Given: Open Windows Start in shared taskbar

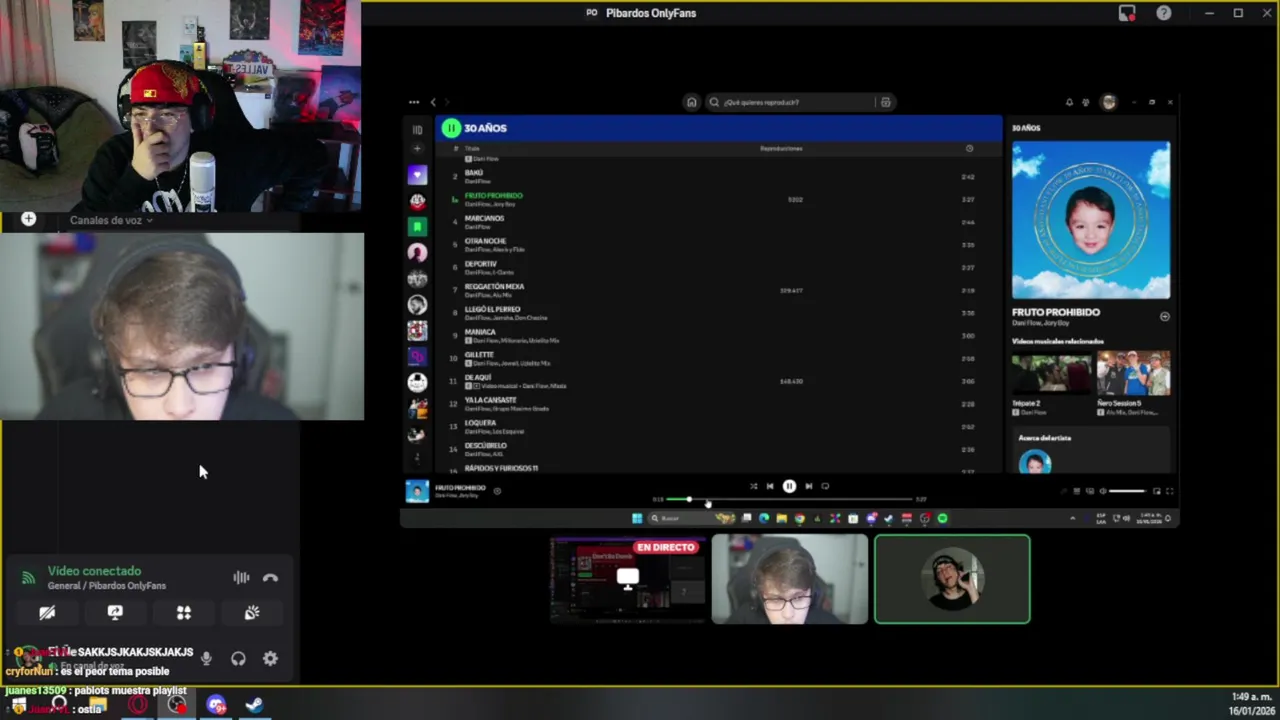Looking at the screenshot, I should click(x=637, y=518).
